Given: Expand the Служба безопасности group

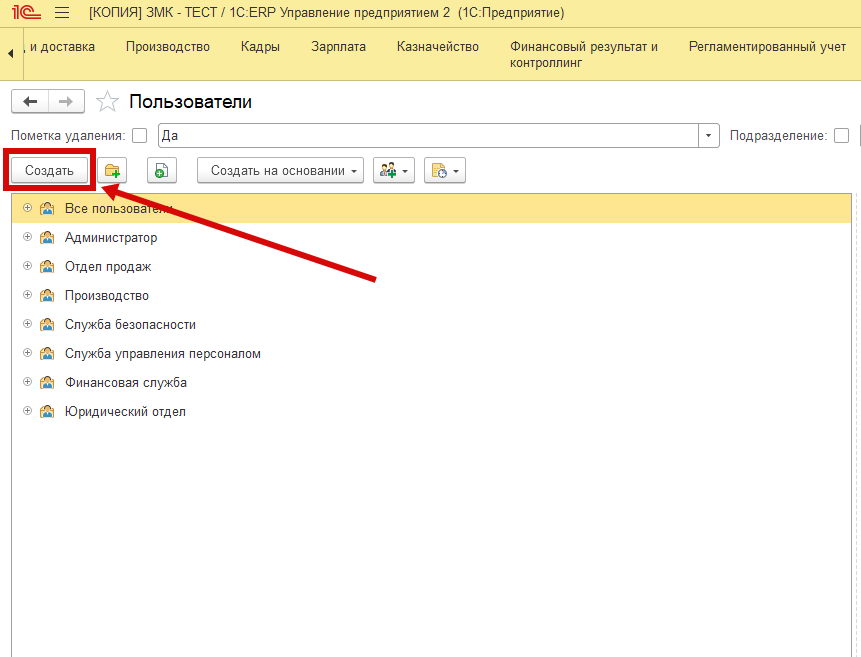Looking at the screenshot, I should point(27,324).
